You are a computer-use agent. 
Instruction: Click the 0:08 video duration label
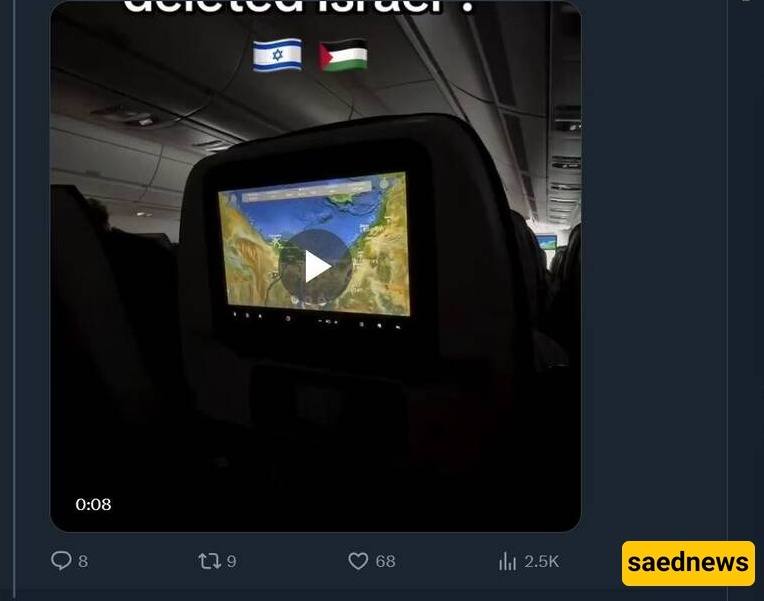tap(93, 504)
